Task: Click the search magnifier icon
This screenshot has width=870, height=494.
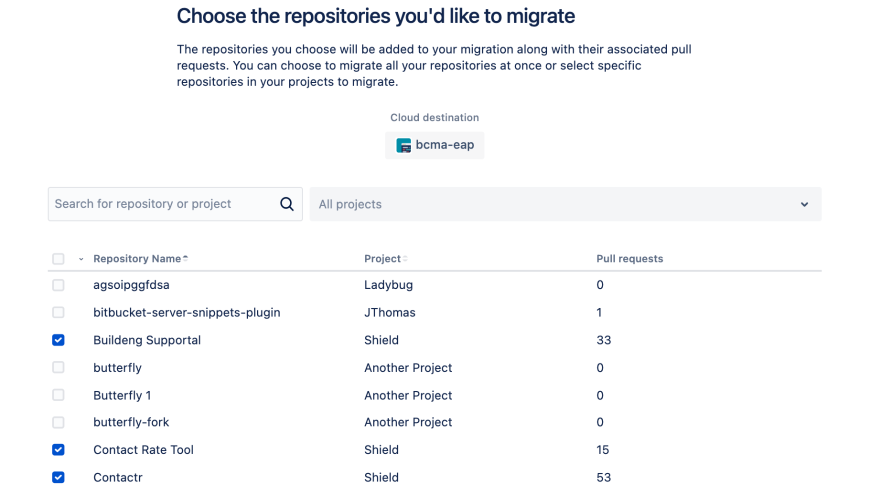Action: (287, 204)
